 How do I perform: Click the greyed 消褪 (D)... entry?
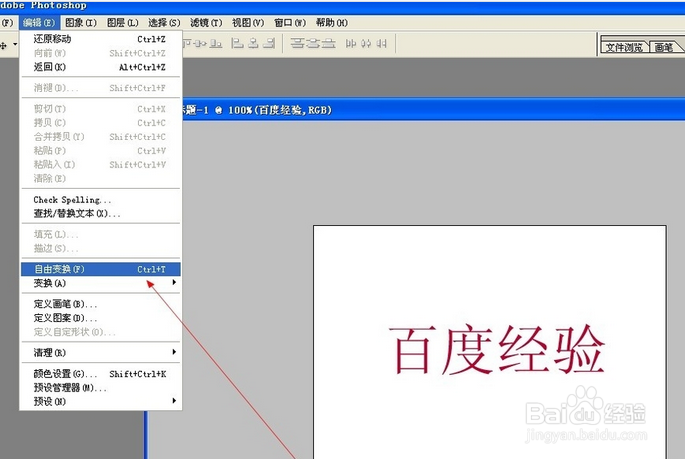click(100, 88)
